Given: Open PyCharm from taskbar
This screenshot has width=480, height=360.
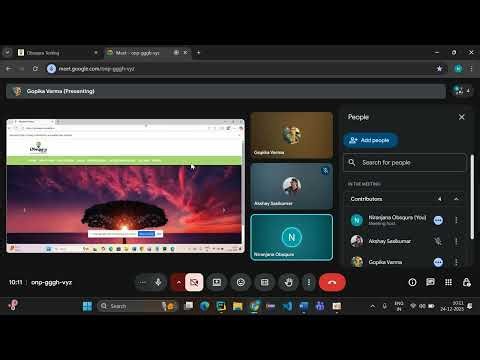Looking at the screenshot, I should [x=221, y=306].
